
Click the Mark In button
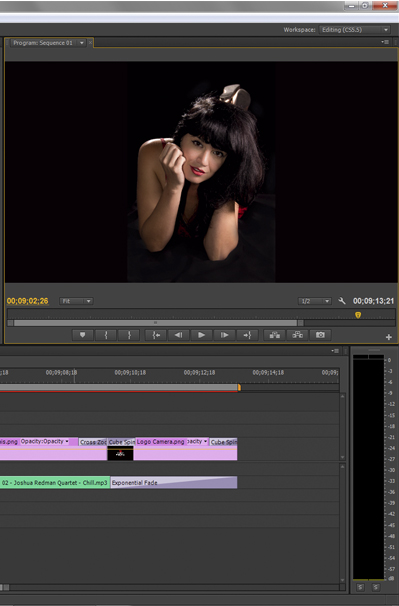[x=106, y=335]
